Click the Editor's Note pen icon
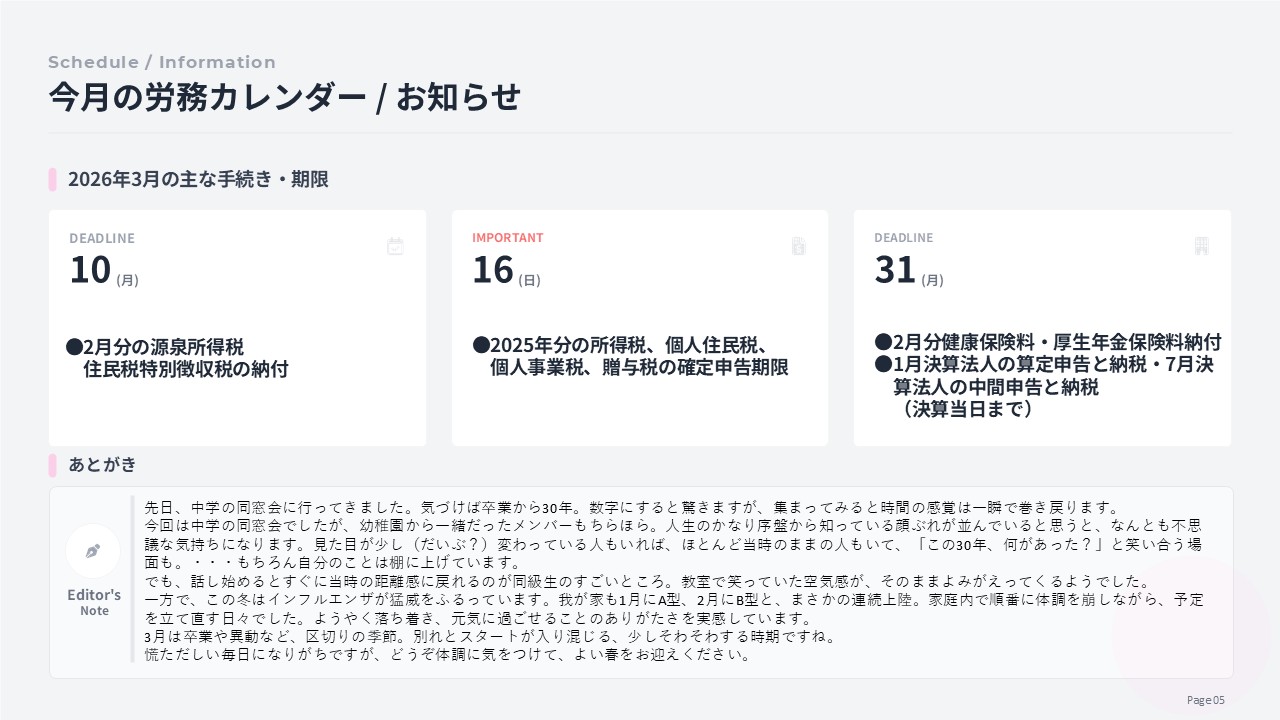Viewport: 1280px width, 720px height. [93, 551]
